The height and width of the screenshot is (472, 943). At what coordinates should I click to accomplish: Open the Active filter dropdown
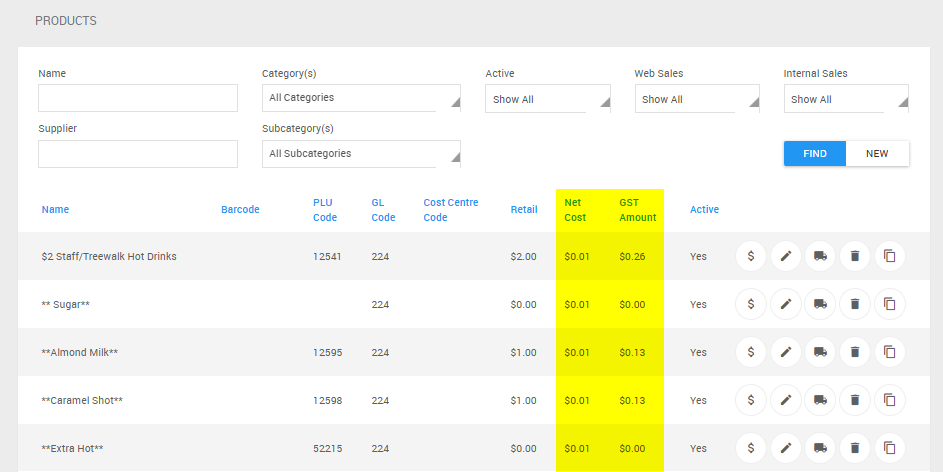(x=547, y=99)
